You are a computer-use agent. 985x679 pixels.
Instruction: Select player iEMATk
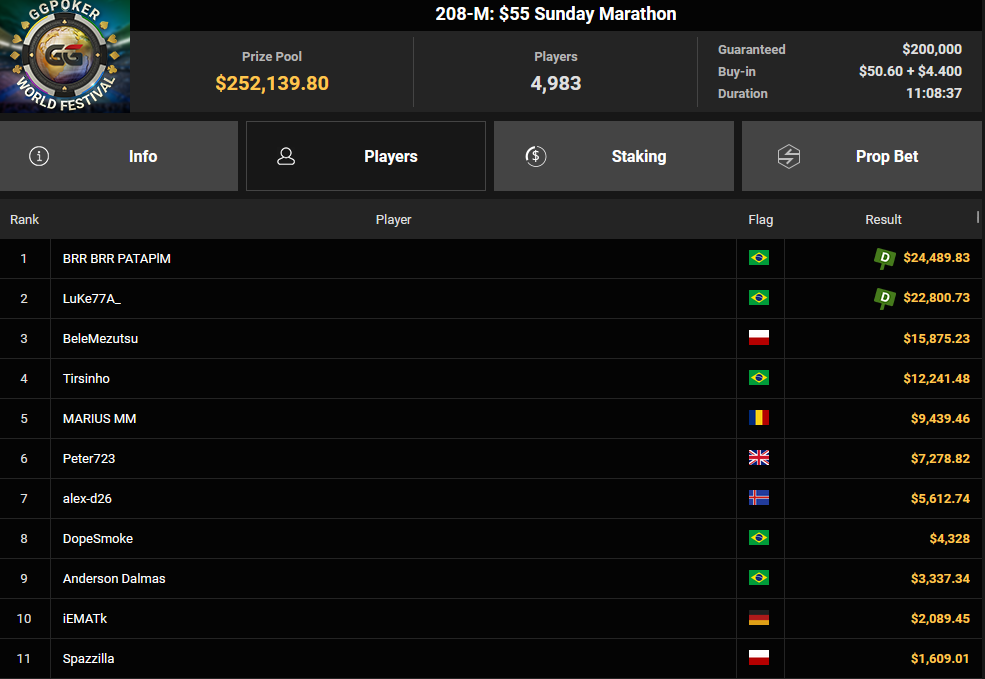pyautogui.click(x=85, y=619)
